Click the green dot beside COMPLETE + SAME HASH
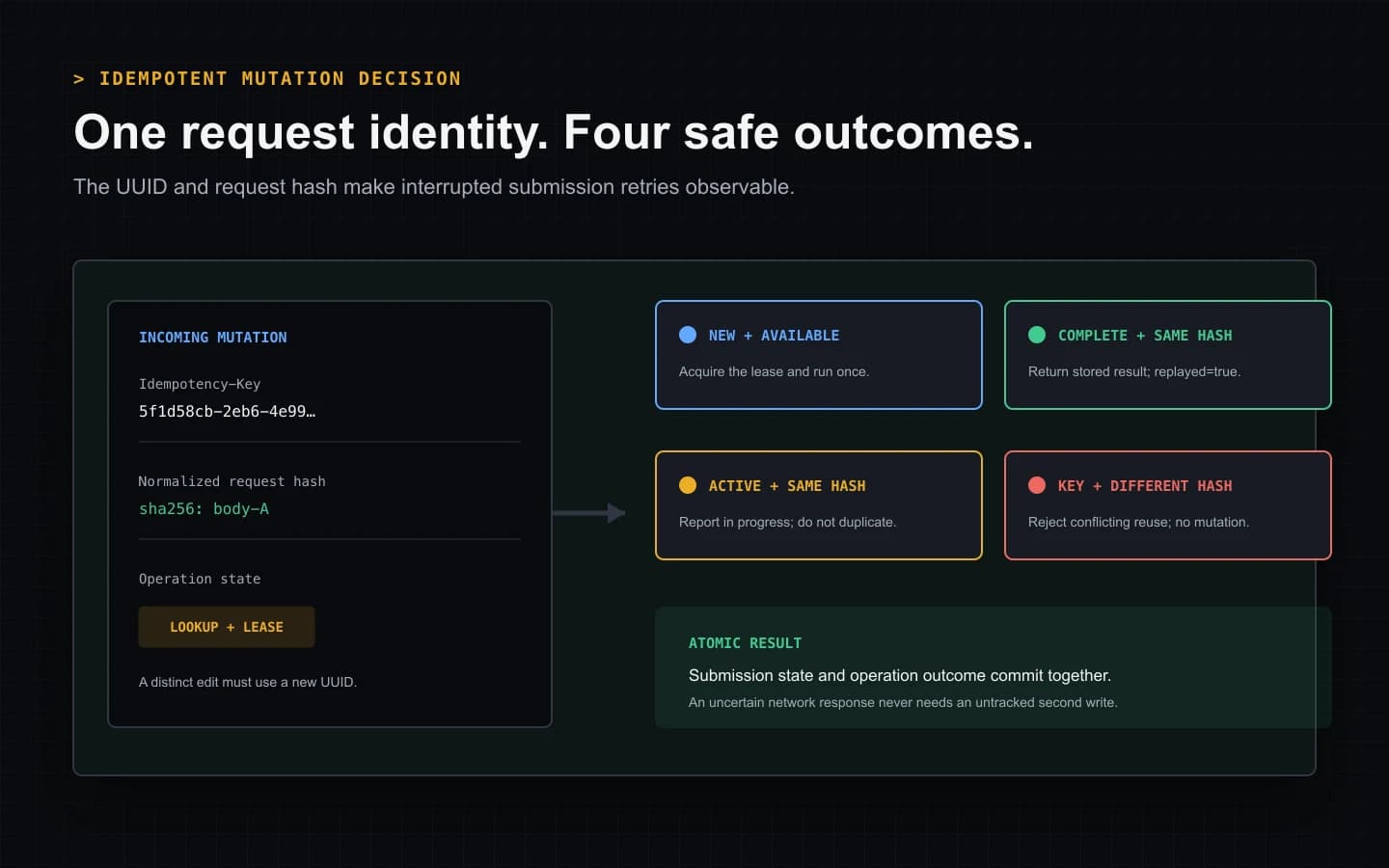The width and height of the screenshot is (1389, 868). pos(1037,335)
